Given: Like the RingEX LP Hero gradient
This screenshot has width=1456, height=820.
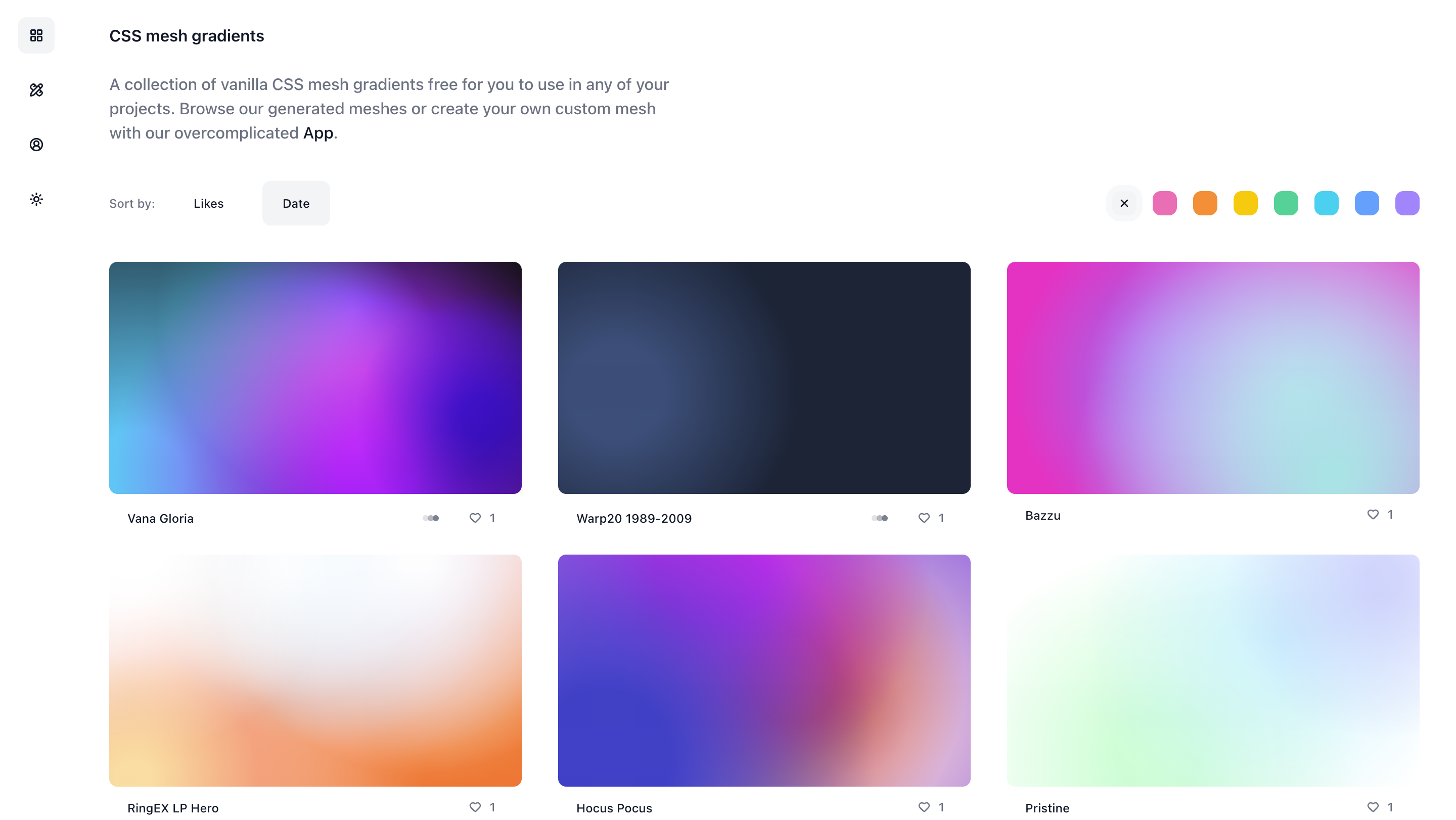Looking at the screenshot, I should 475,807.
